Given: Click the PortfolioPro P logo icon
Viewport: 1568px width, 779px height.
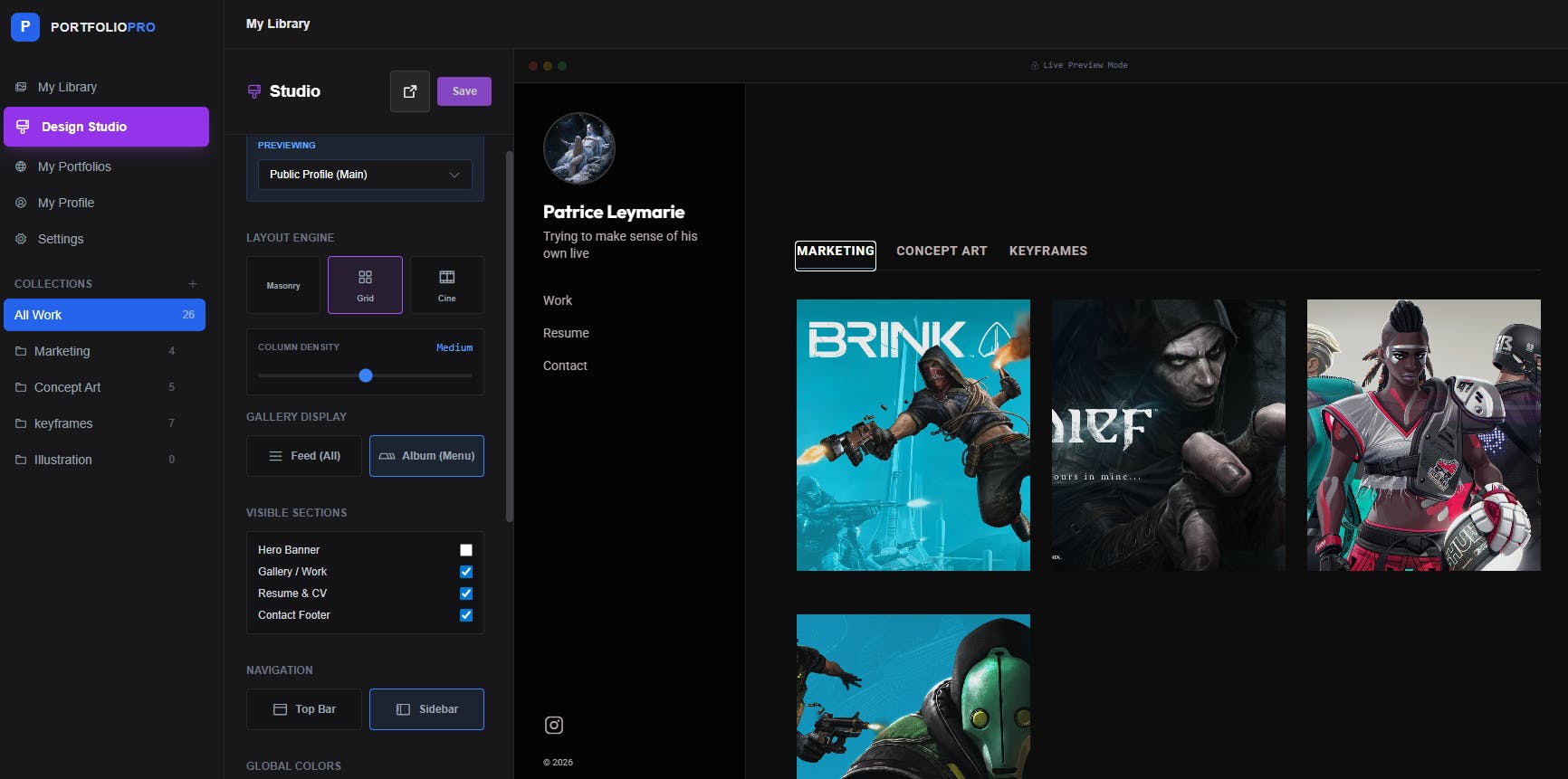Looking at the screenshot, I should (x=25, y=27).
